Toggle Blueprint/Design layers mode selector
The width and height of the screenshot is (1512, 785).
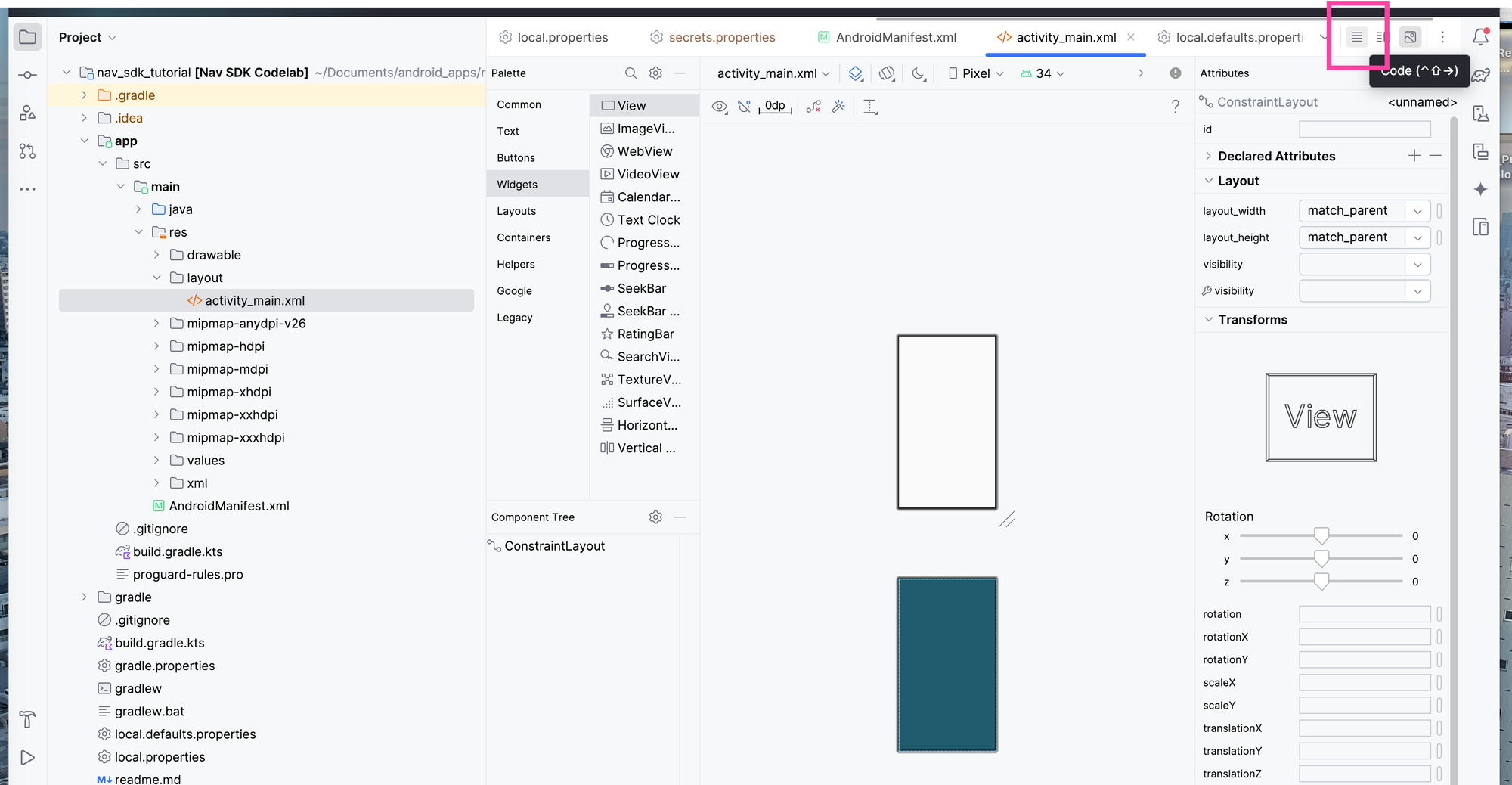pyautogui.click(x=855, y=73)
